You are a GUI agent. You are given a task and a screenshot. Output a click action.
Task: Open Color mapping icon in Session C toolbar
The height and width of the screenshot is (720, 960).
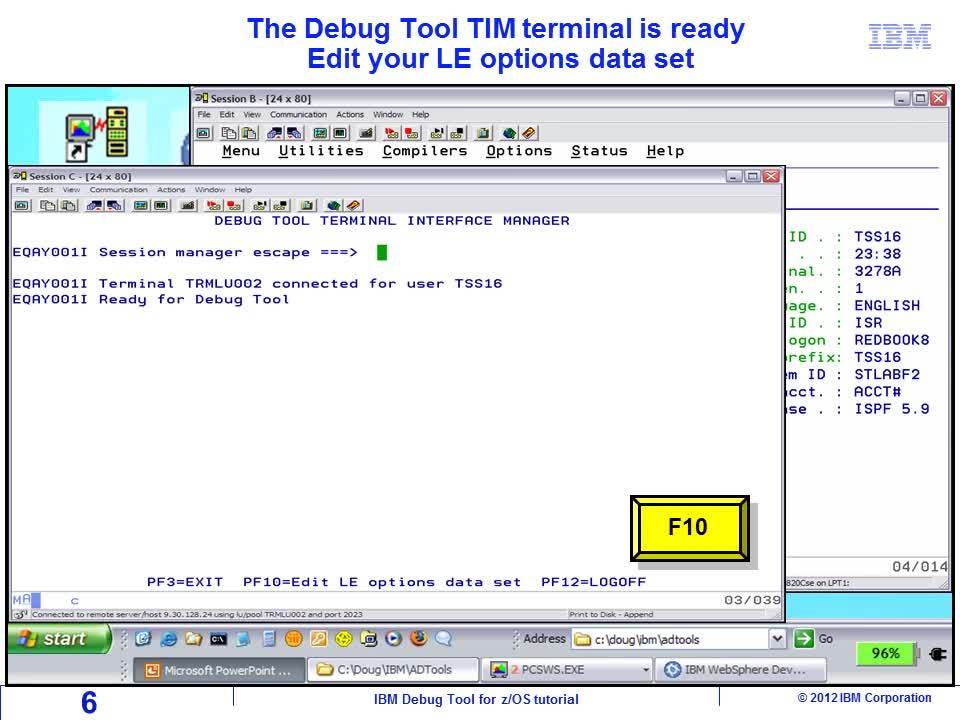(161, 206)
